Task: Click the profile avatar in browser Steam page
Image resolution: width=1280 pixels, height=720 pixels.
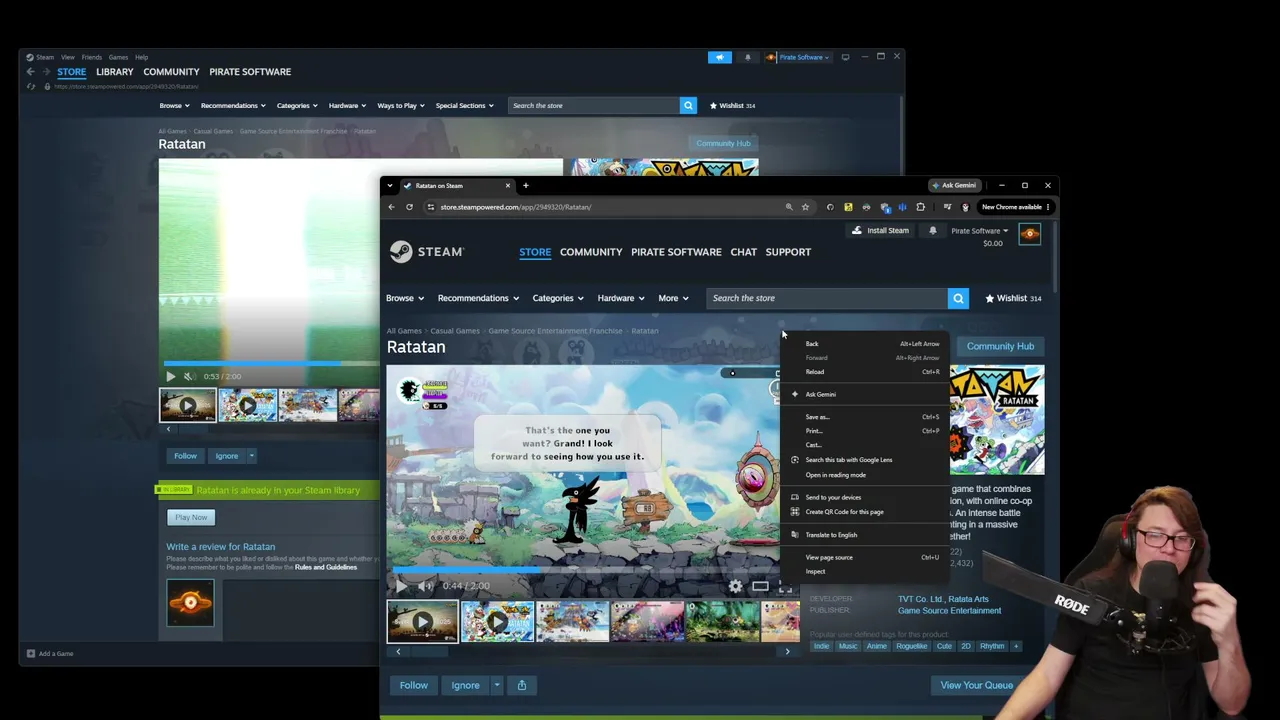Action: pos(1029,234)
